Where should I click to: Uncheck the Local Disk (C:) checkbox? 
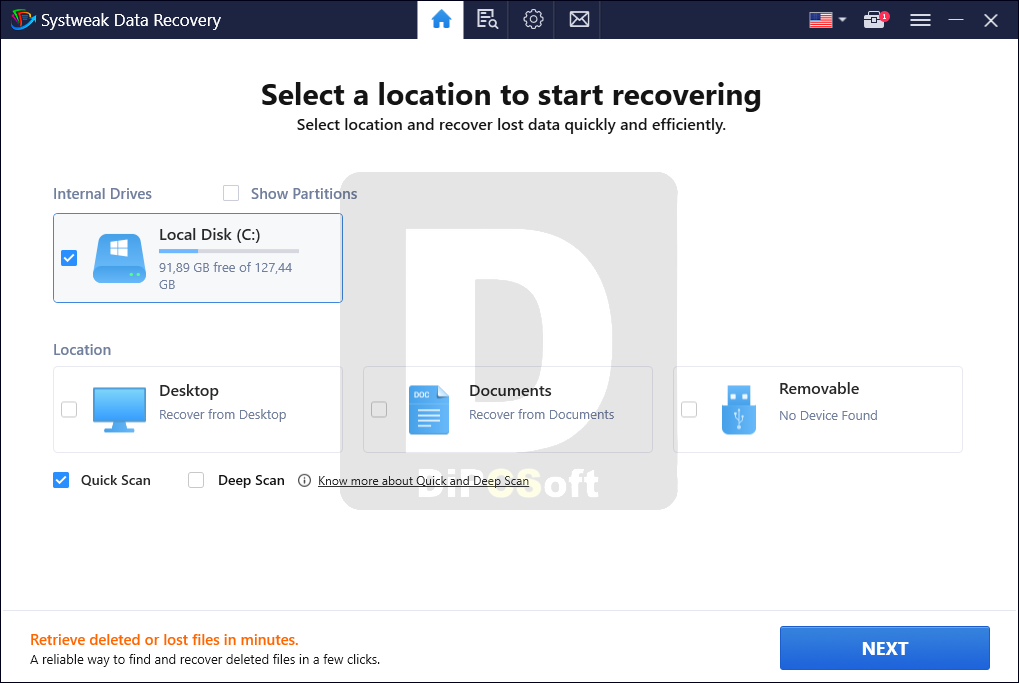[x=69, y=258]
